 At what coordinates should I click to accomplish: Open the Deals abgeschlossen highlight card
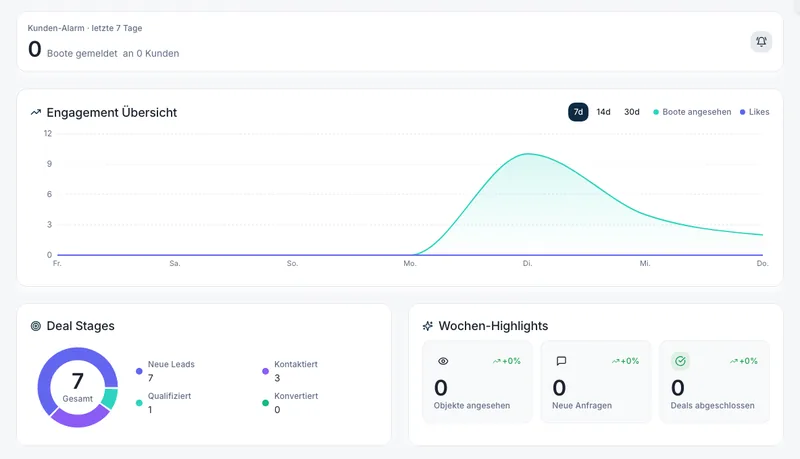[x=714, y=381]
